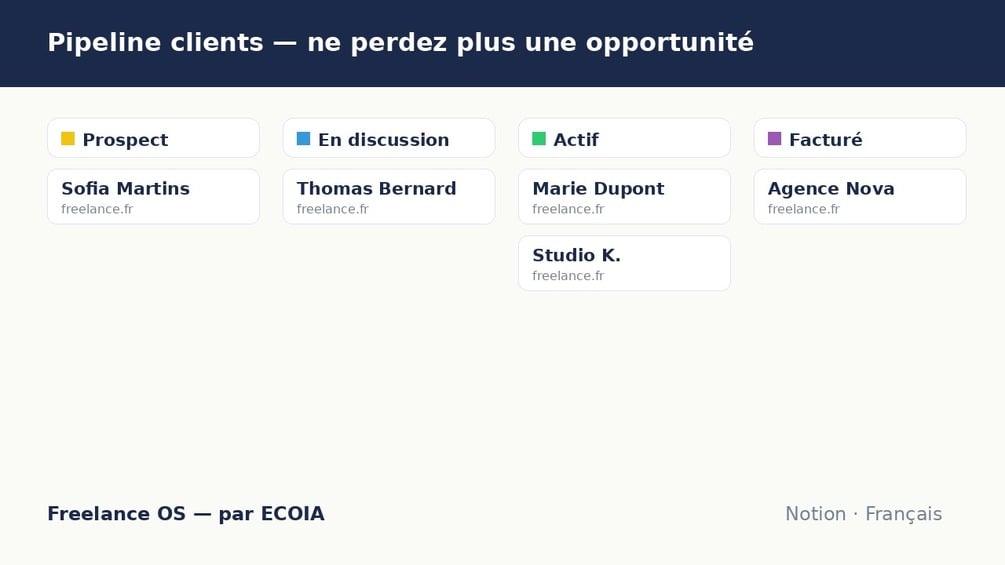
Task: Click the blue En discussion status square
Action: pyautogui.click(x=303, y=138)
